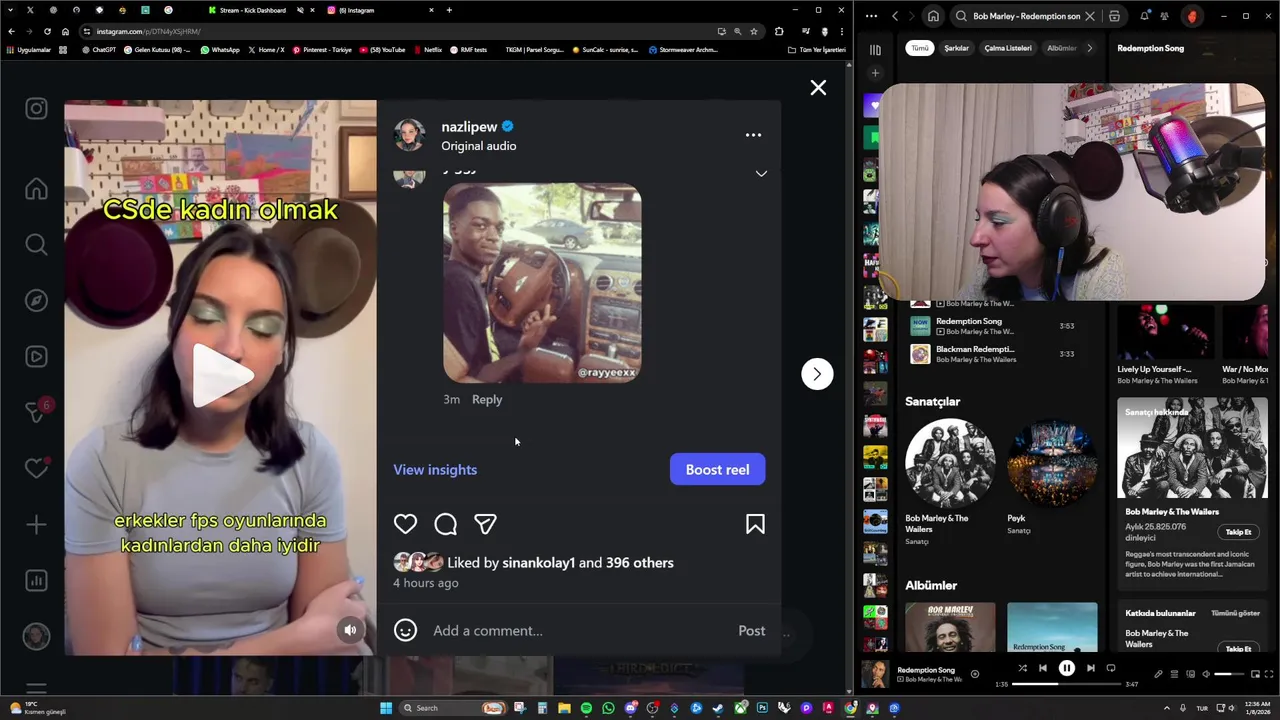Screen dimensions: 1280x720
Task: Open Instagram notifications heart in sidebar
Action: [x=36, y=468]
